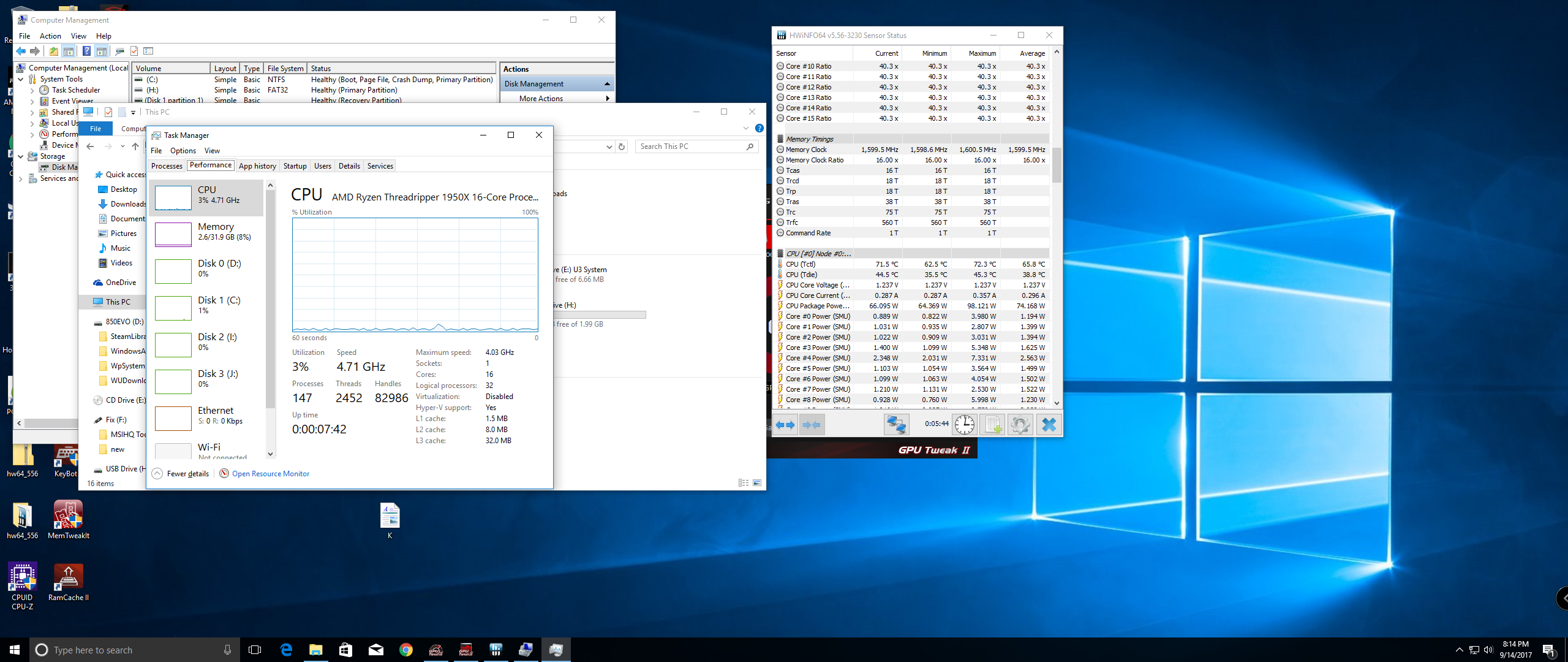The width and height of the screenshot is (1568, 662).
Task: Collapse Storage tree node
Action: coord(21,156)
